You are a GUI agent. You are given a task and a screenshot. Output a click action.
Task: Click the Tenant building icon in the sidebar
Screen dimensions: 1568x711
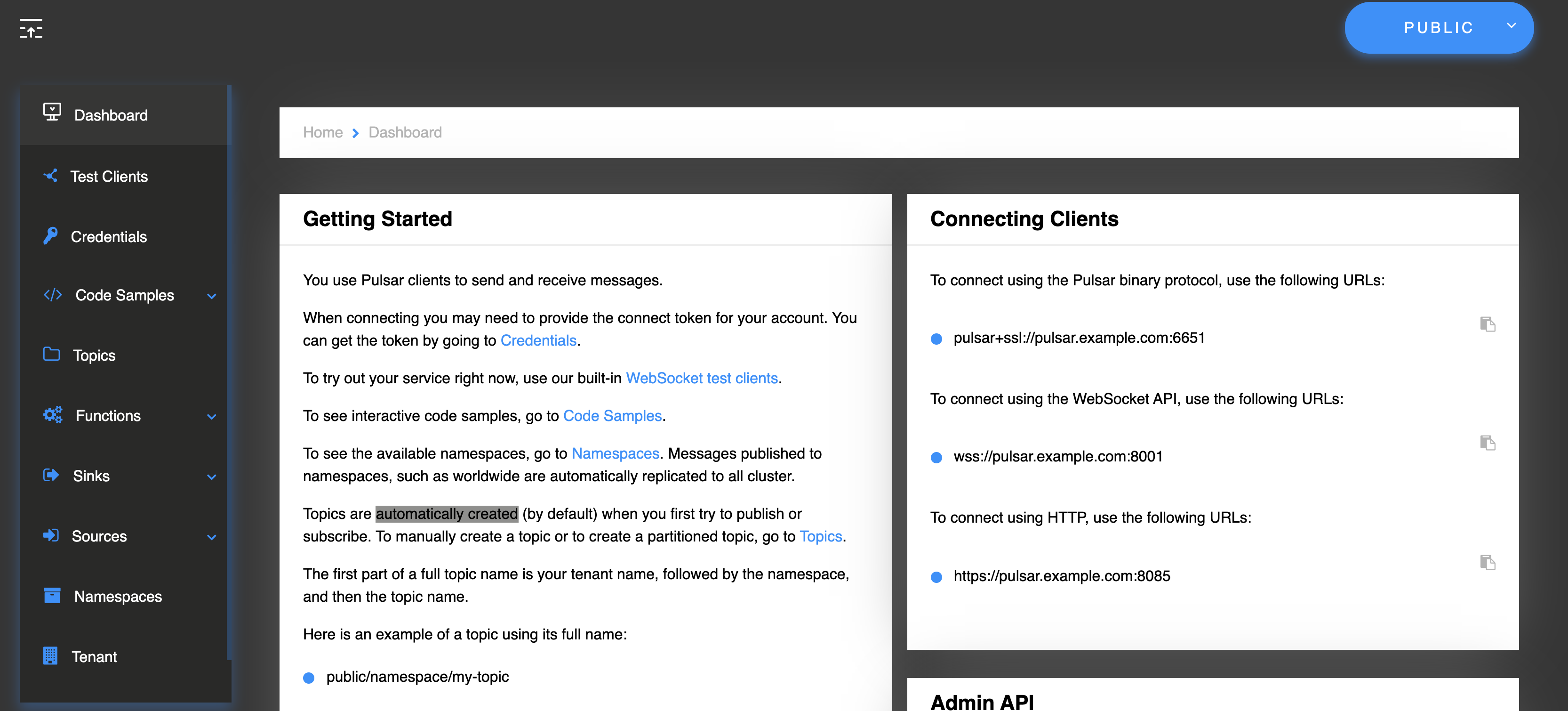[50, 655]
